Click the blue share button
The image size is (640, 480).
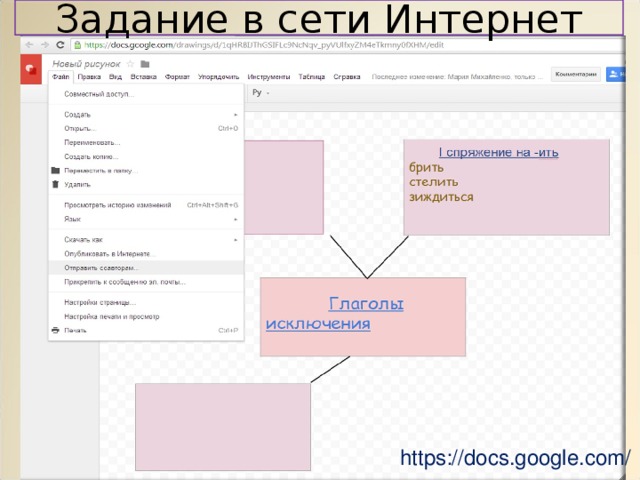click(616, 74)
